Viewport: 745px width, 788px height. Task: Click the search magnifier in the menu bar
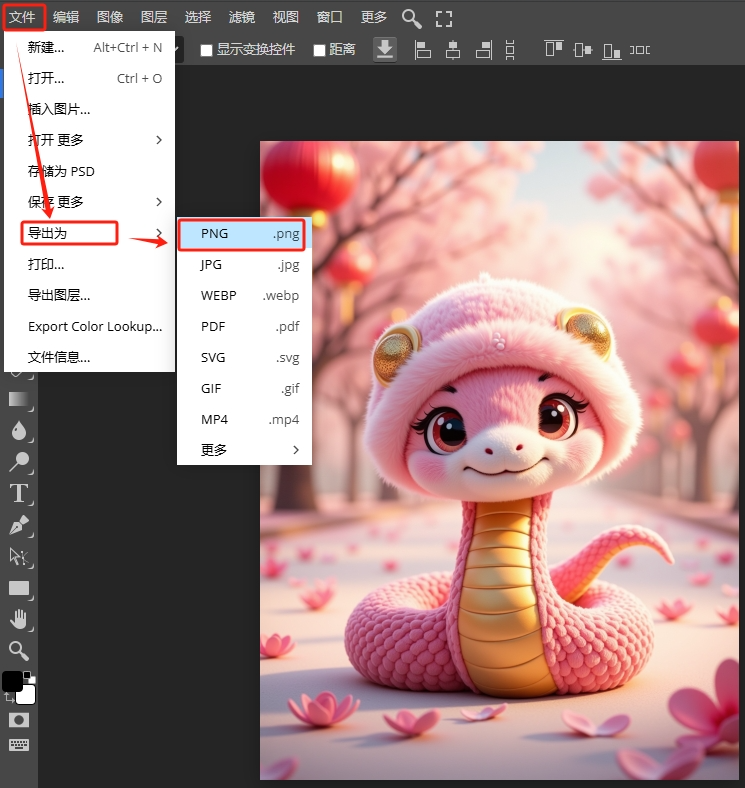[x=411, y=19]
